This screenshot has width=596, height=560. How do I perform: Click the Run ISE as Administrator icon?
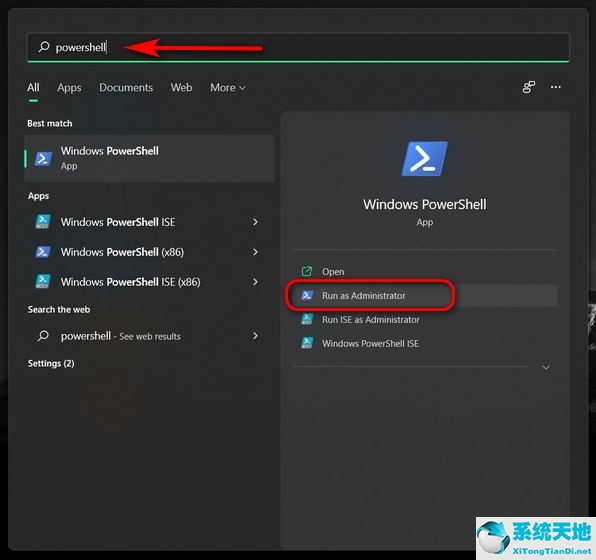coord(307,319)
